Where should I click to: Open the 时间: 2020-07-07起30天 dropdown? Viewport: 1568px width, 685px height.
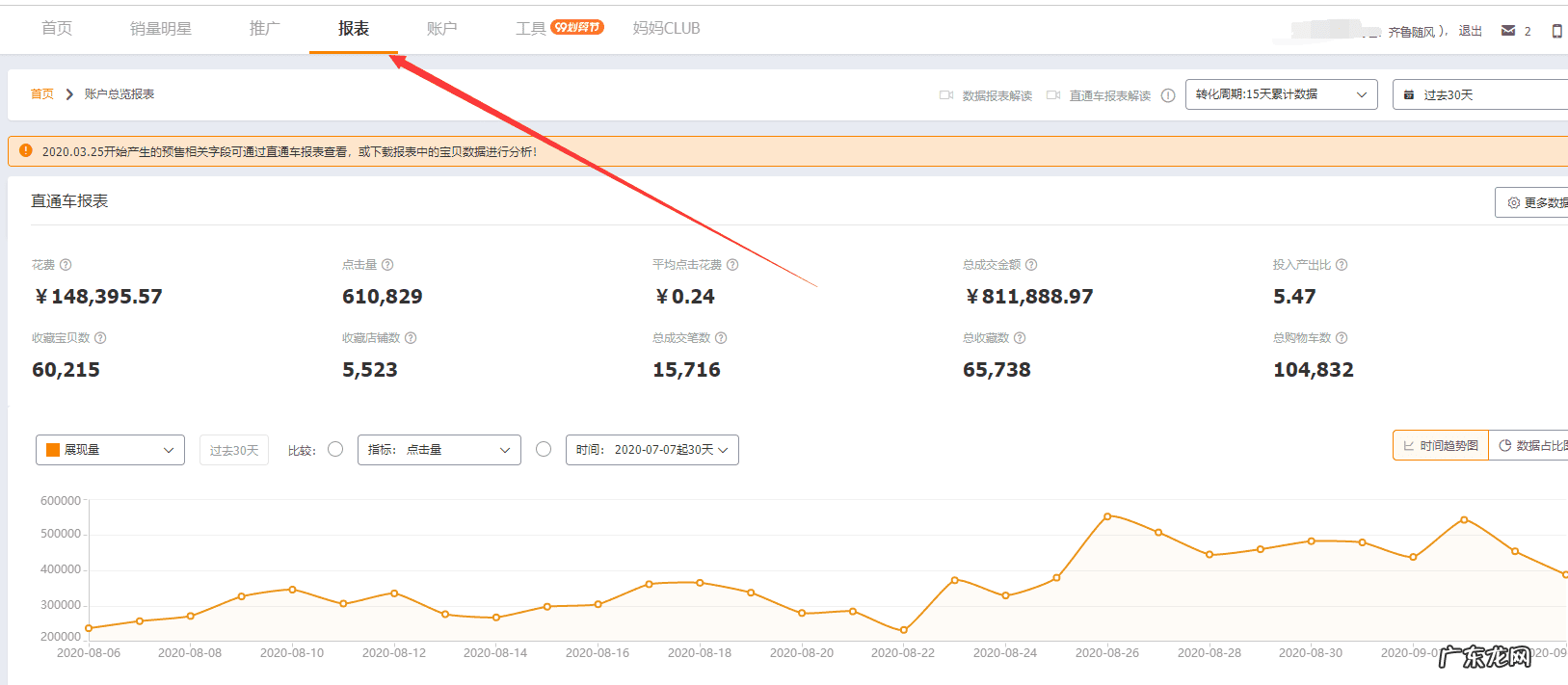[x=652, y=450]
